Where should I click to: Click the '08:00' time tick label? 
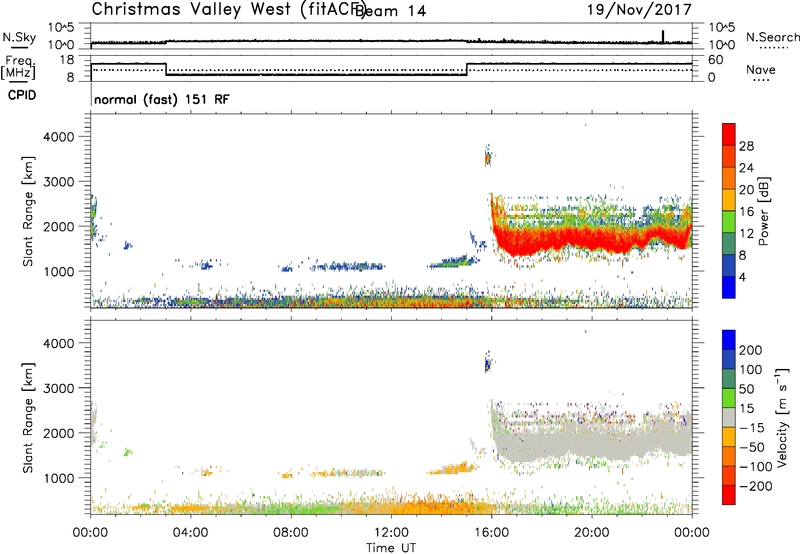point(291,533)
